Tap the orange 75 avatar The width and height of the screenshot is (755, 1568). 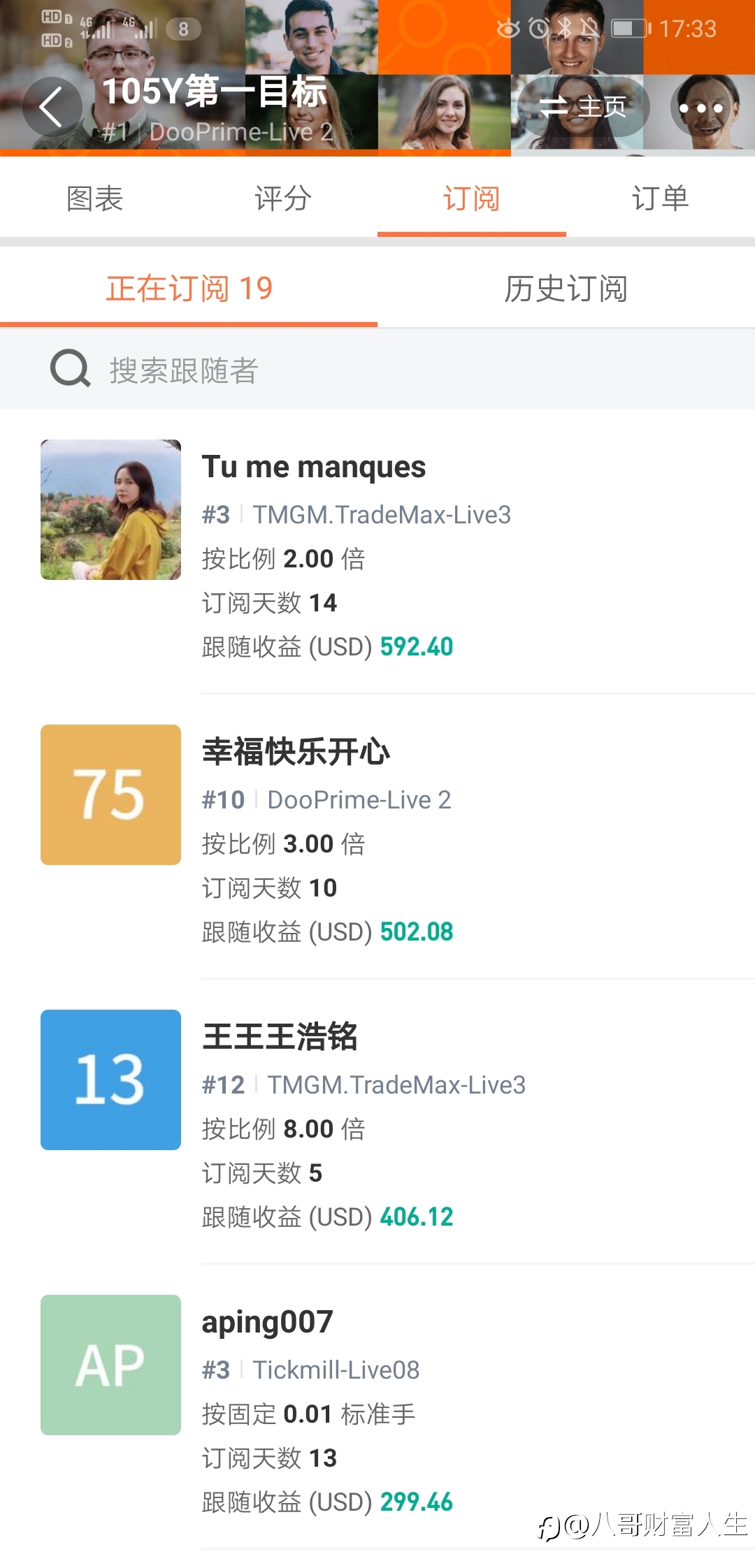110,794
